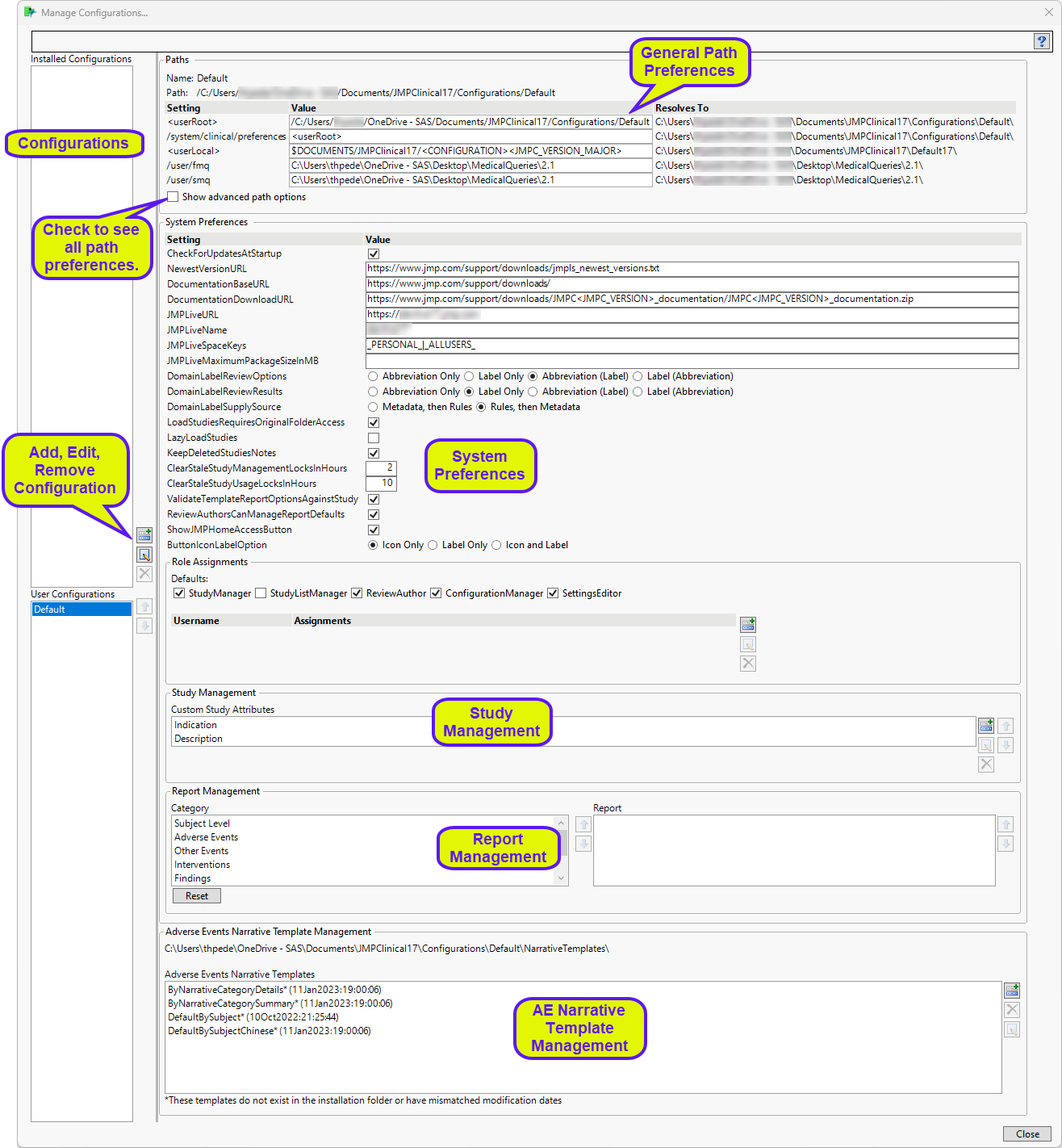Select Label Only for ButtonIconLabelOption
The width and height of the screenshot is (1062, 1148).
(433, 545)
